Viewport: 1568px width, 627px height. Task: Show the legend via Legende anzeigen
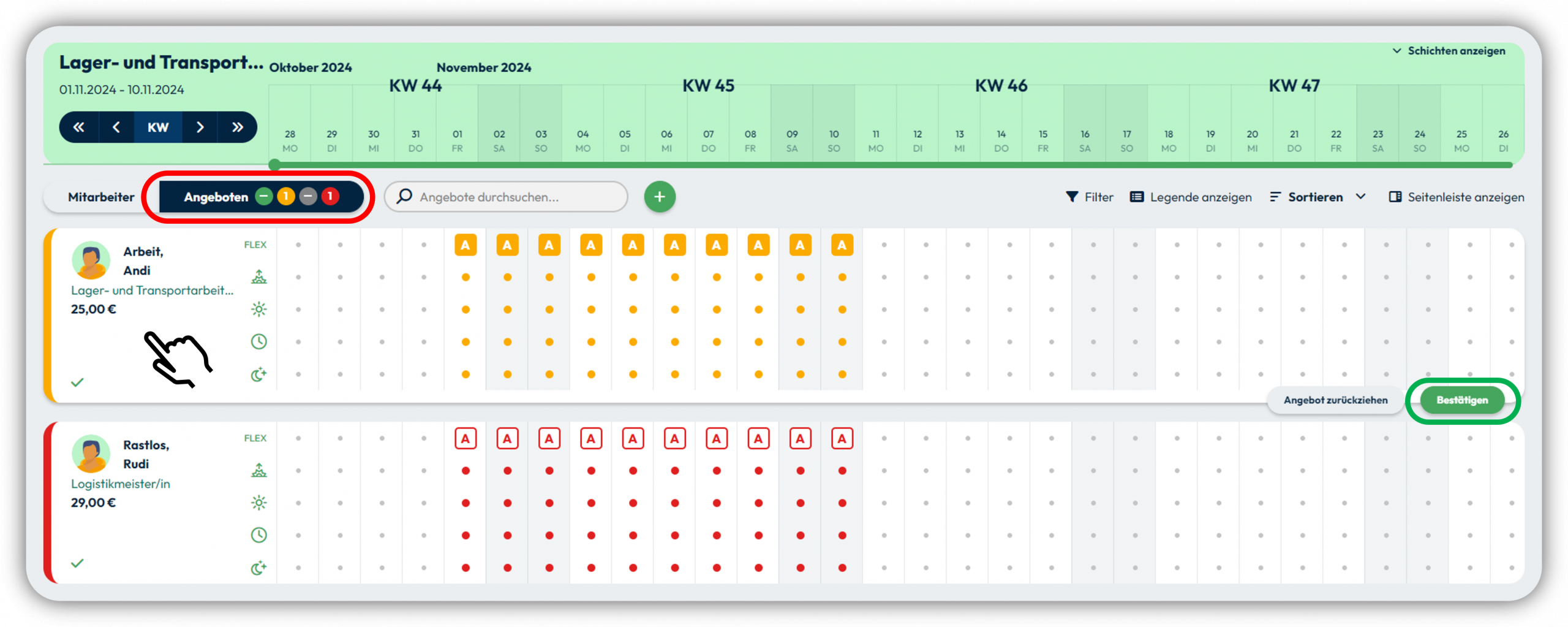click(x=1191, y=197)
